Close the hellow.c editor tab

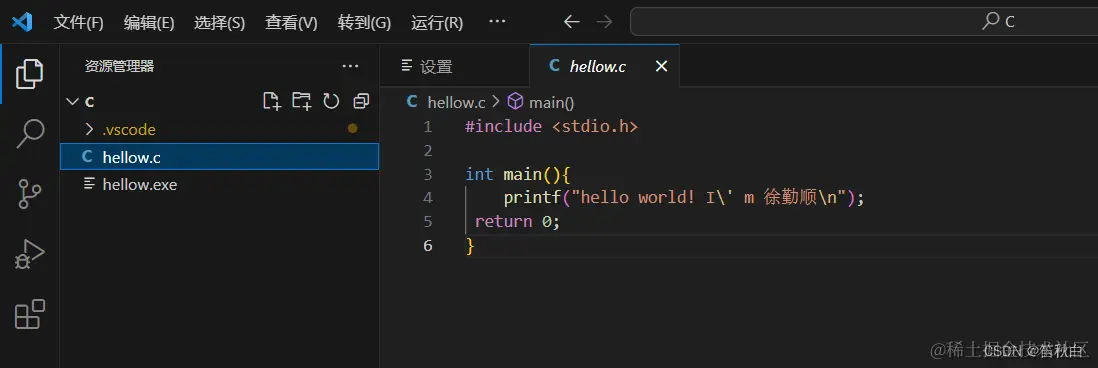click(661, 66)
